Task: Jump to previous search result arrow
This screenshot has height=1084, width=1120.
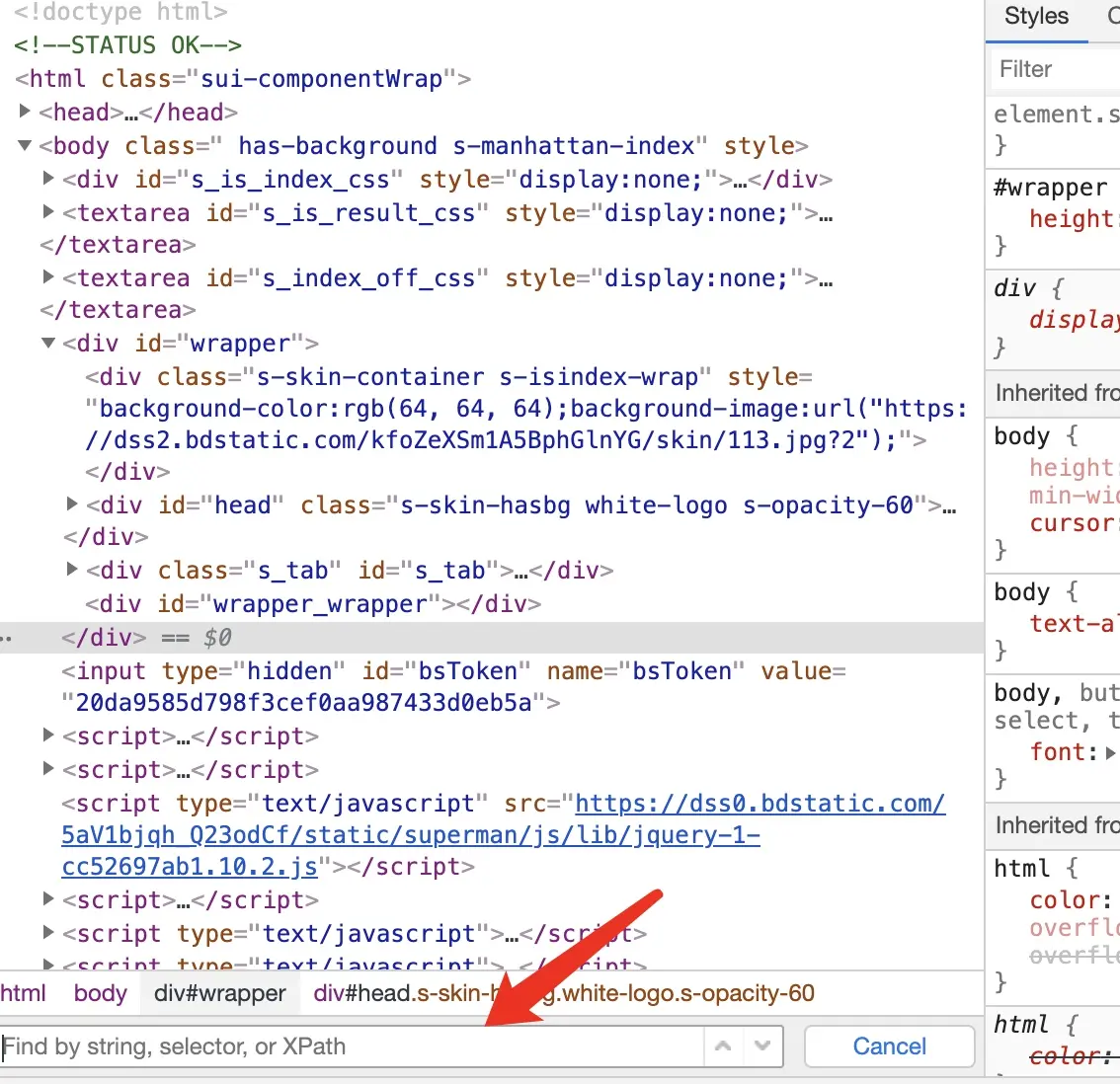Action: (723, 1046)
